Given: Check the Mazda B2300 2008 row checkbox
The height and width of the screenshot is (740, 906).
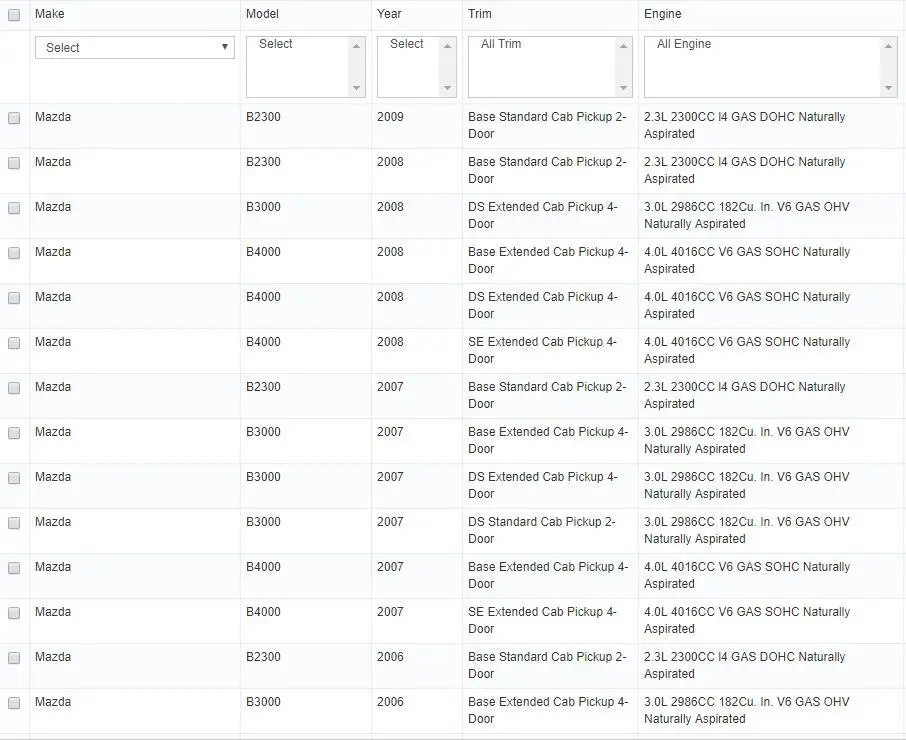Looking at the screenshot, I should (14, 163).
